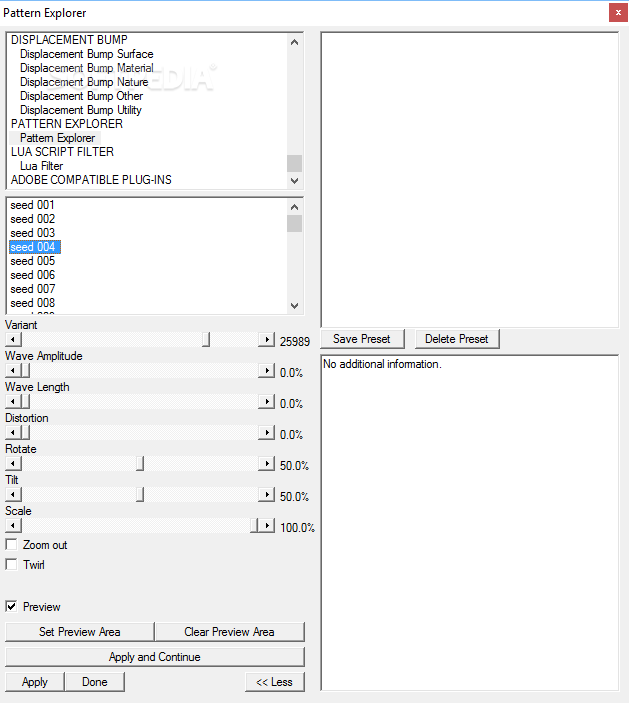Click Set Preview Area button
Image resolution: width=629 pixels, height=703 pixels.
pos(79,632)
